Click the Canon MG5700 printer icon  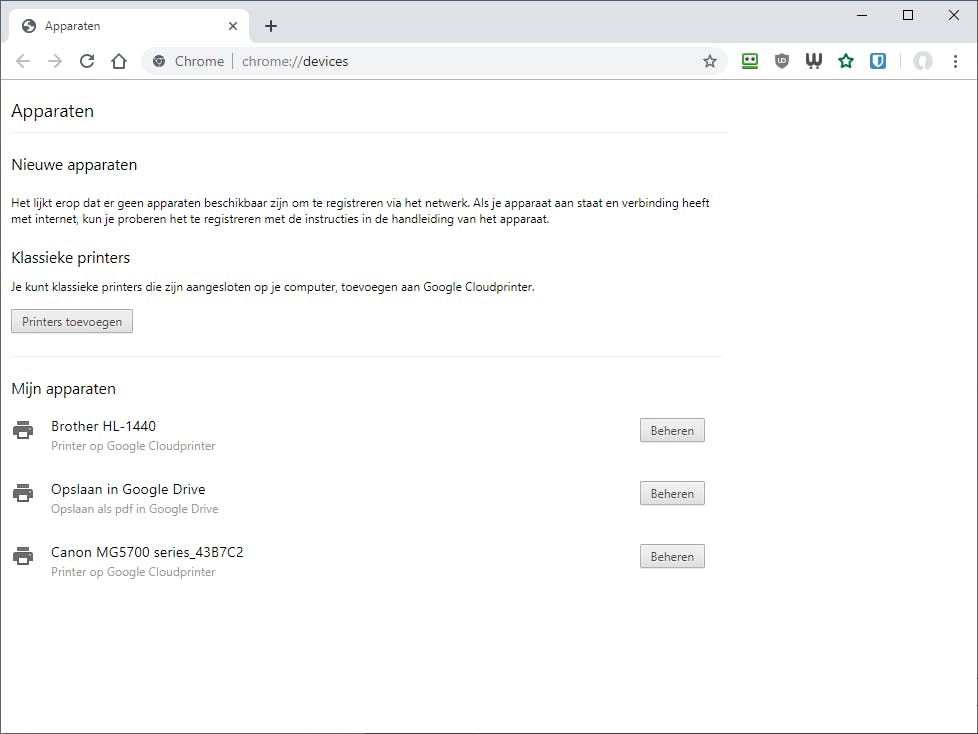click(x=23, y=557)
